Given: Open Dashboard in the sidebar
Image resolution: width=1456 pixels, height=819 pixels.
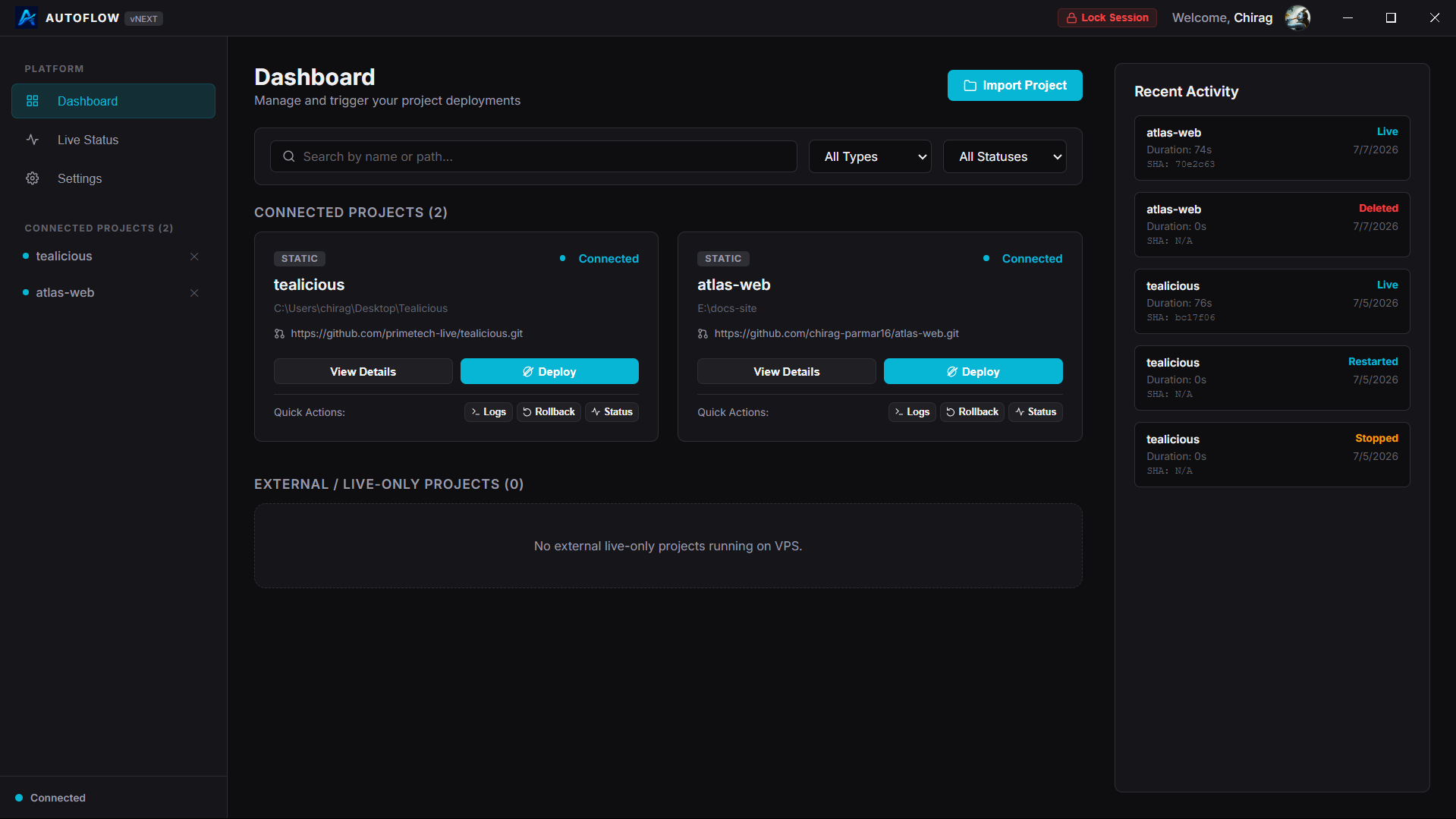Looking at the screenshot, I should click(113, 101).
